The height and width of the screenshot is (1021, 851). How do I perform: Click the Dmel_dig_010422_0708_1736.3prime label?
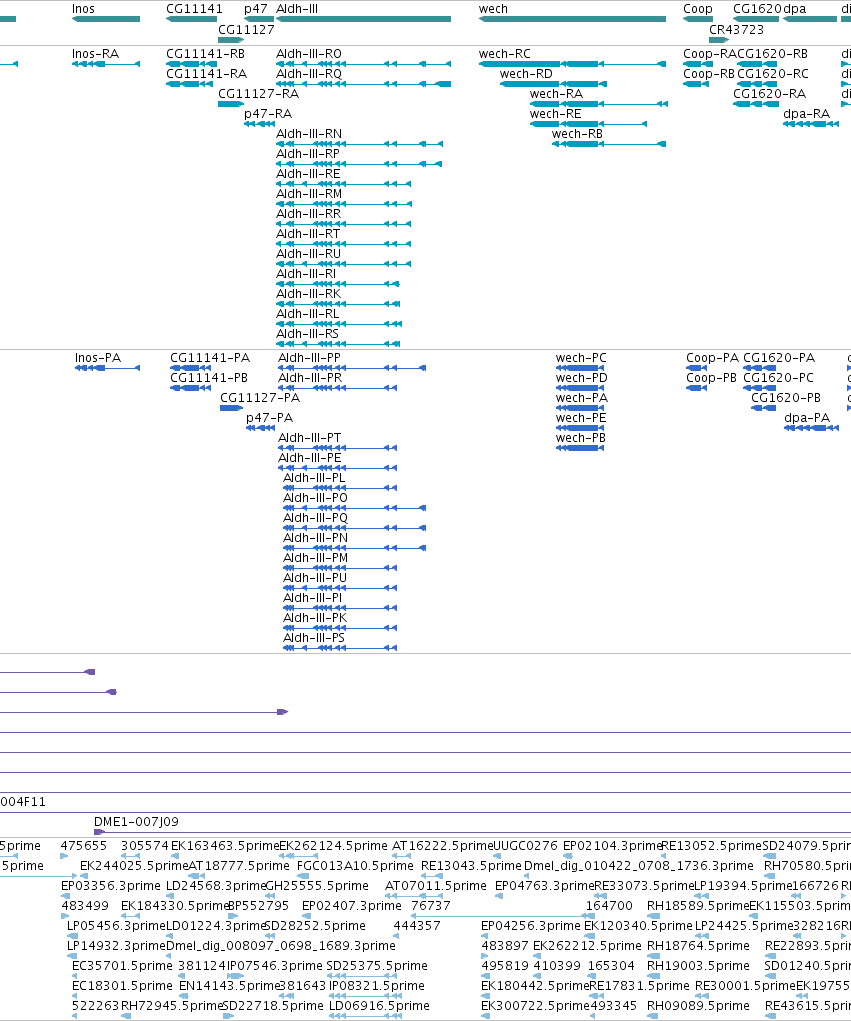pos(638,866)
